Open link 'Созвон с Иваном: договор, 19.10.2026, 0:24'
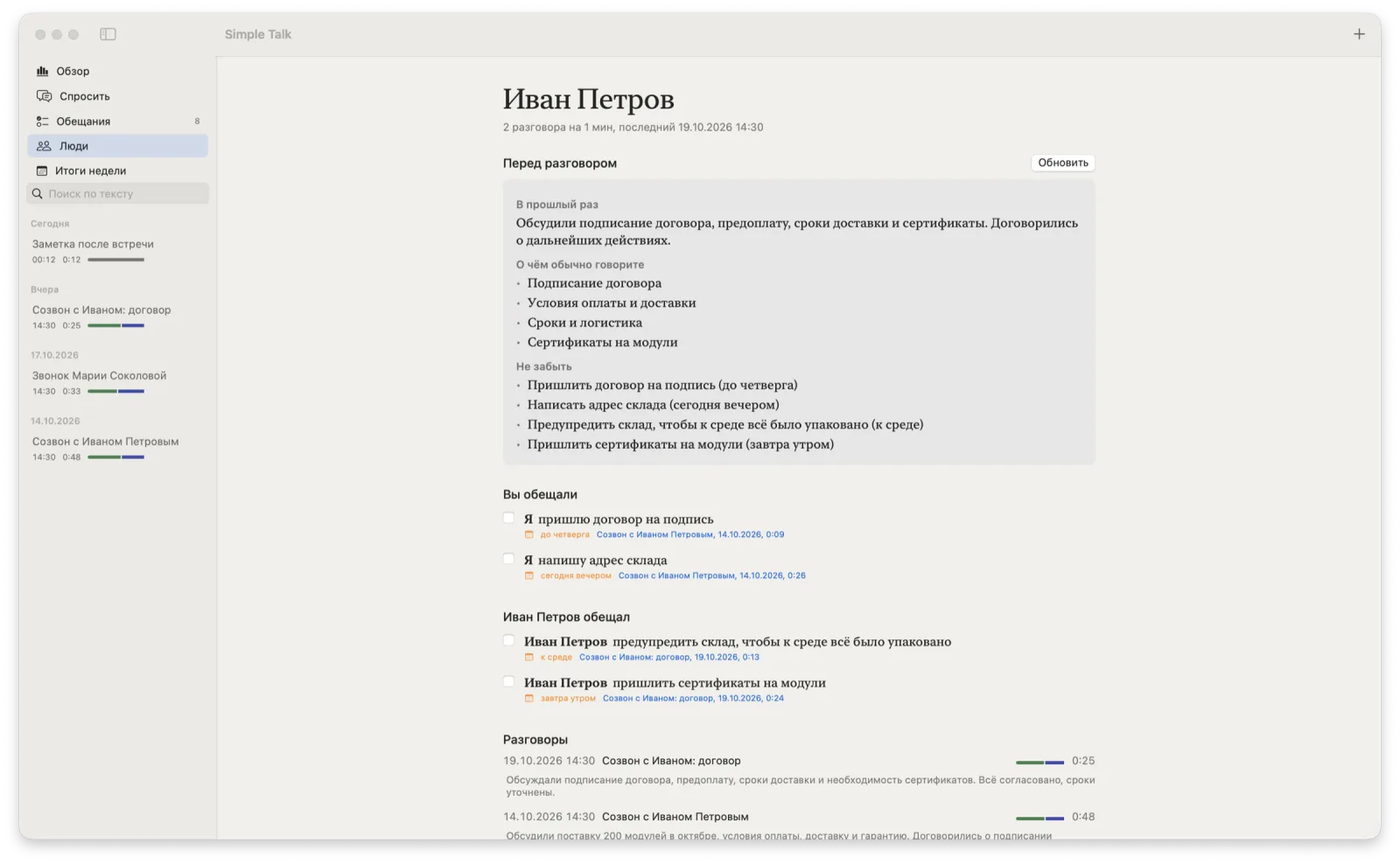 pyautogui.click(x=693, y=698)
